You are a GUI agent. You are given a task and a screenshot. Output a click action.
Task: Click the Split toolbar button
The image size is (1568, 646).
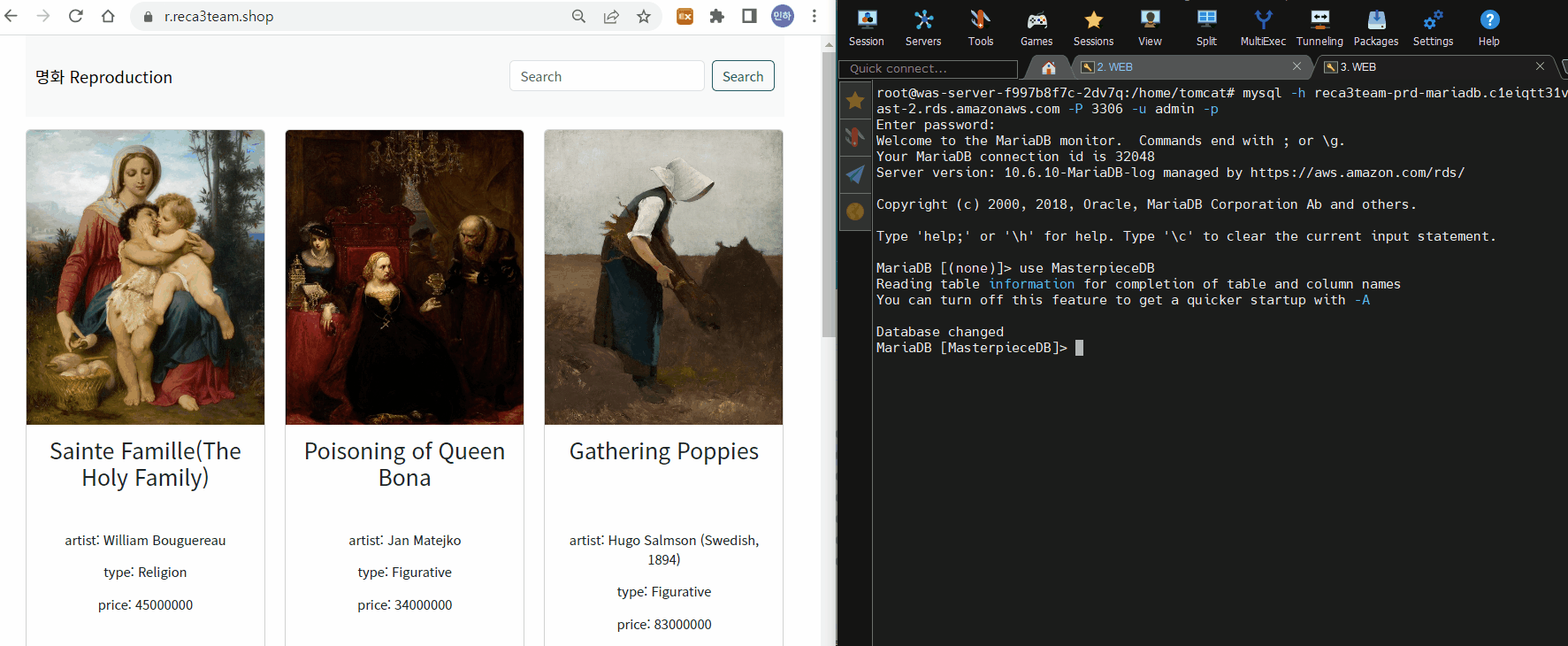click(1206, 27)
